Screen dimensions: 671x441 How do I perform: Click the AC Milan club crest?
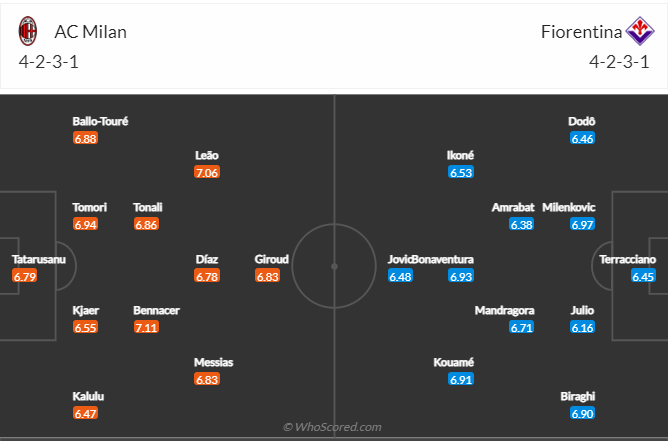27,31
